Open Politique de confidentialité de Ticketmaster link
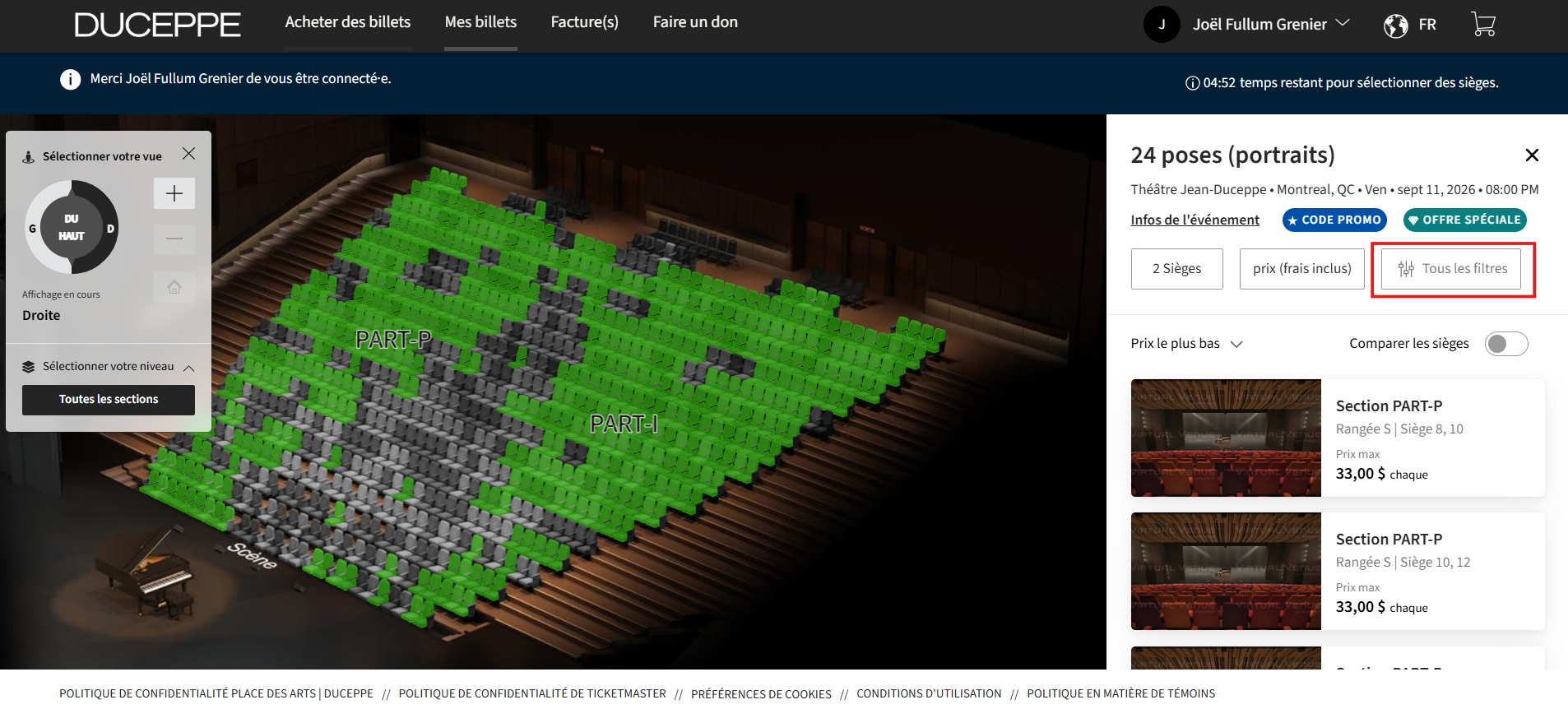This screenshot has height=709, width=1568. (532, 694)
